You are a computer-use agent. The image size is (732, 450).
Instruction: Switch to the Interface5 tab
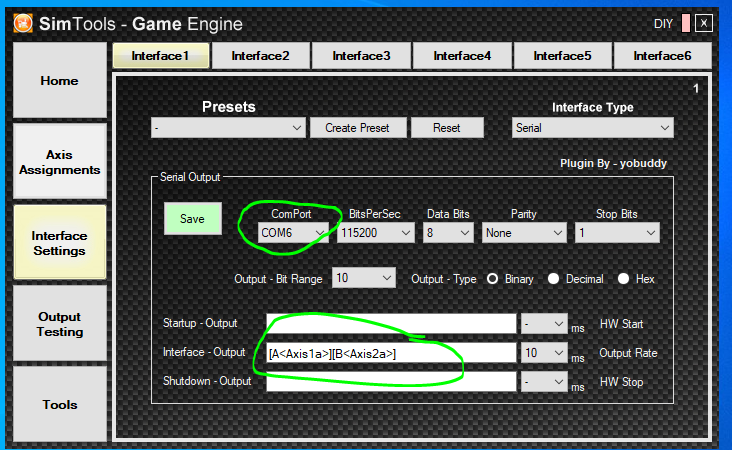tap(563, 56)
